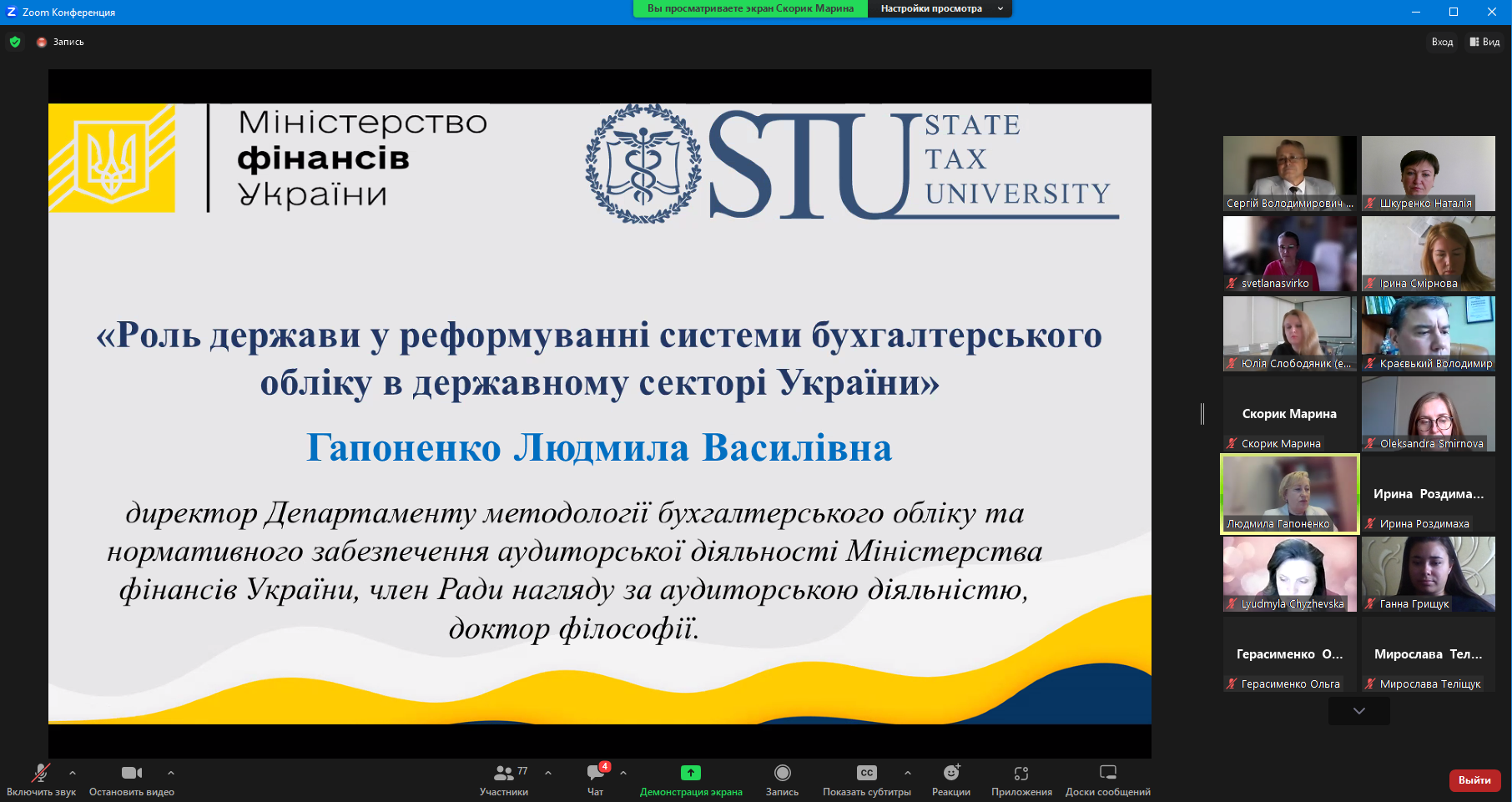Click muted mic icon on Герасименко Ольга

[x=1232, y=683]
